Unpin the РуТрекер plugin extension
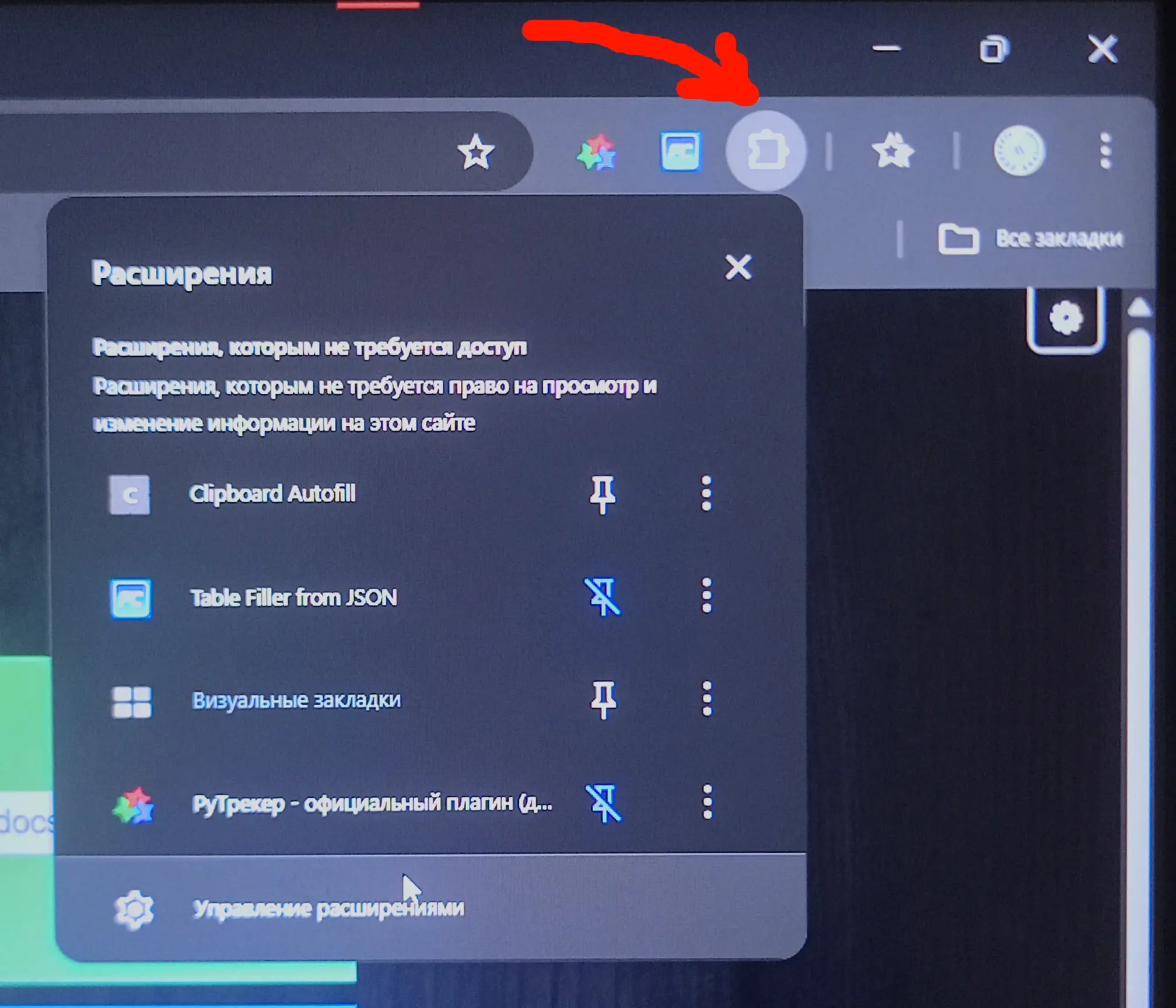 tap(604, 803)
